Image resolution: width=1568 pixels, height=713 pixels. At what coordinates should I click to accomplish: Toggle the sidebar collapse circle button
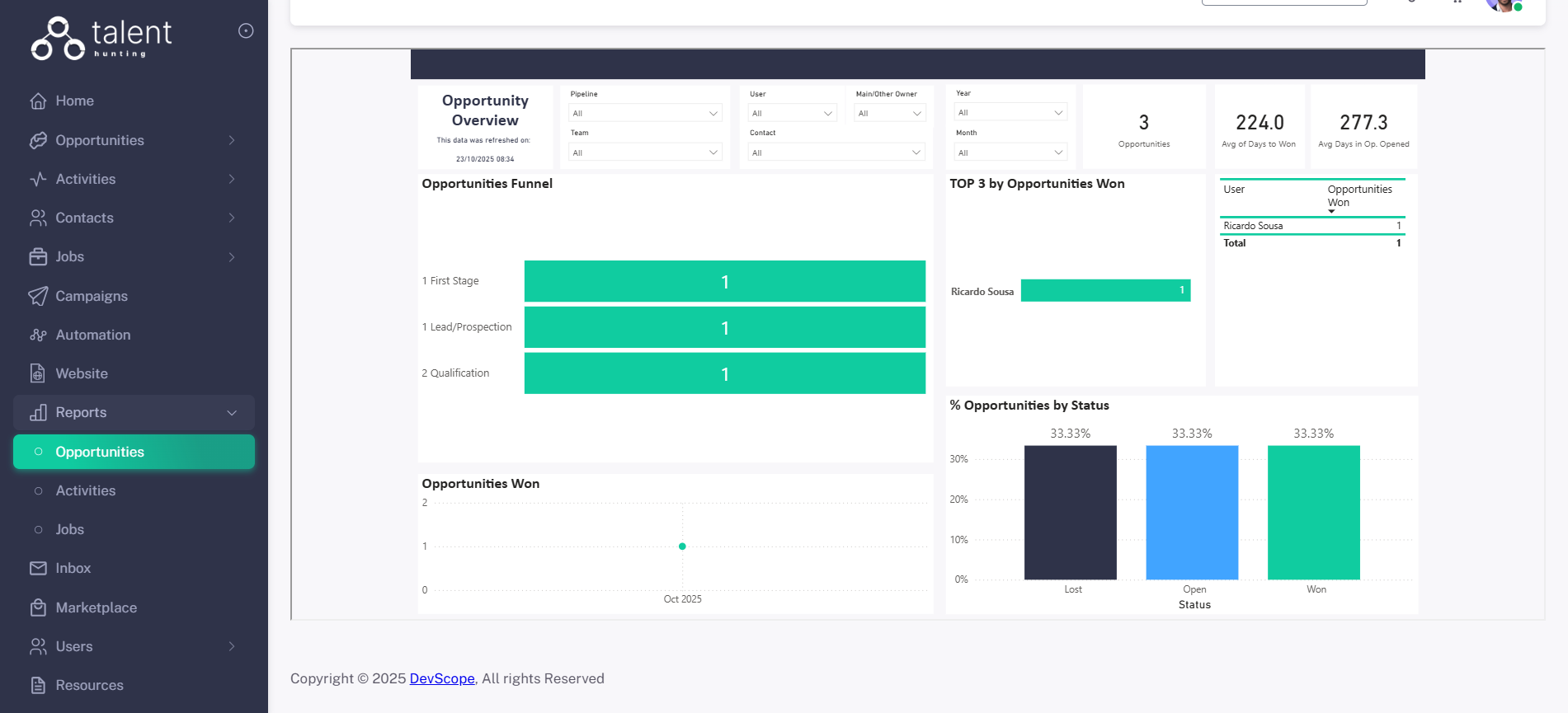coord(246,31)
